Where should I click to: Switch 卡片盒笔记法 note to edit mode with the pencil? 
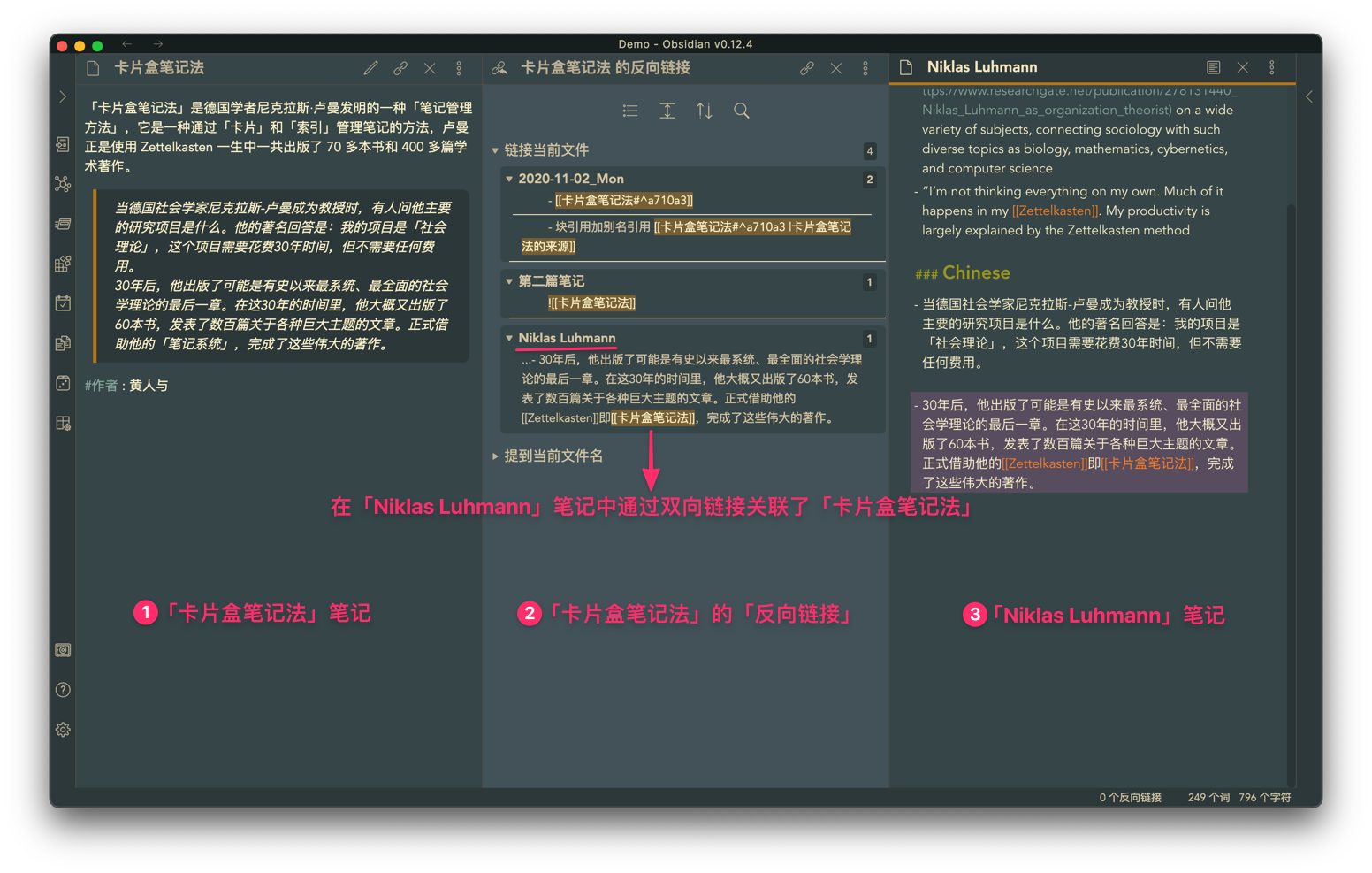370,68
